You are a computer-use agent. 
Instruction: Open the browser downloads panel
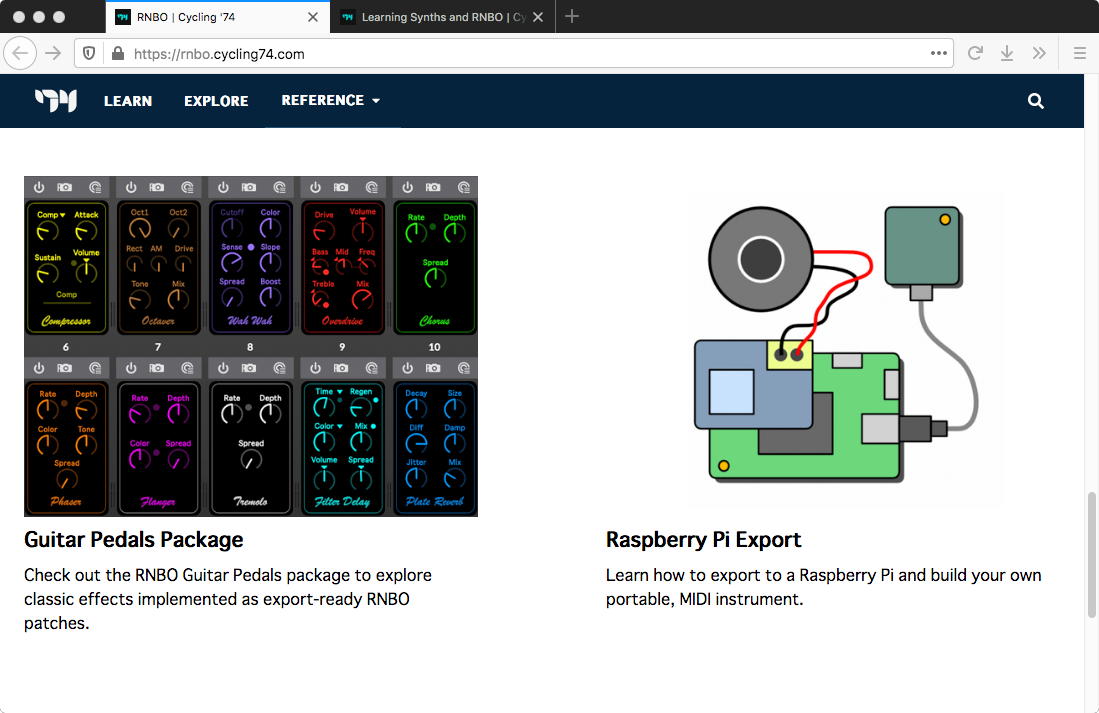[1006, 53]
